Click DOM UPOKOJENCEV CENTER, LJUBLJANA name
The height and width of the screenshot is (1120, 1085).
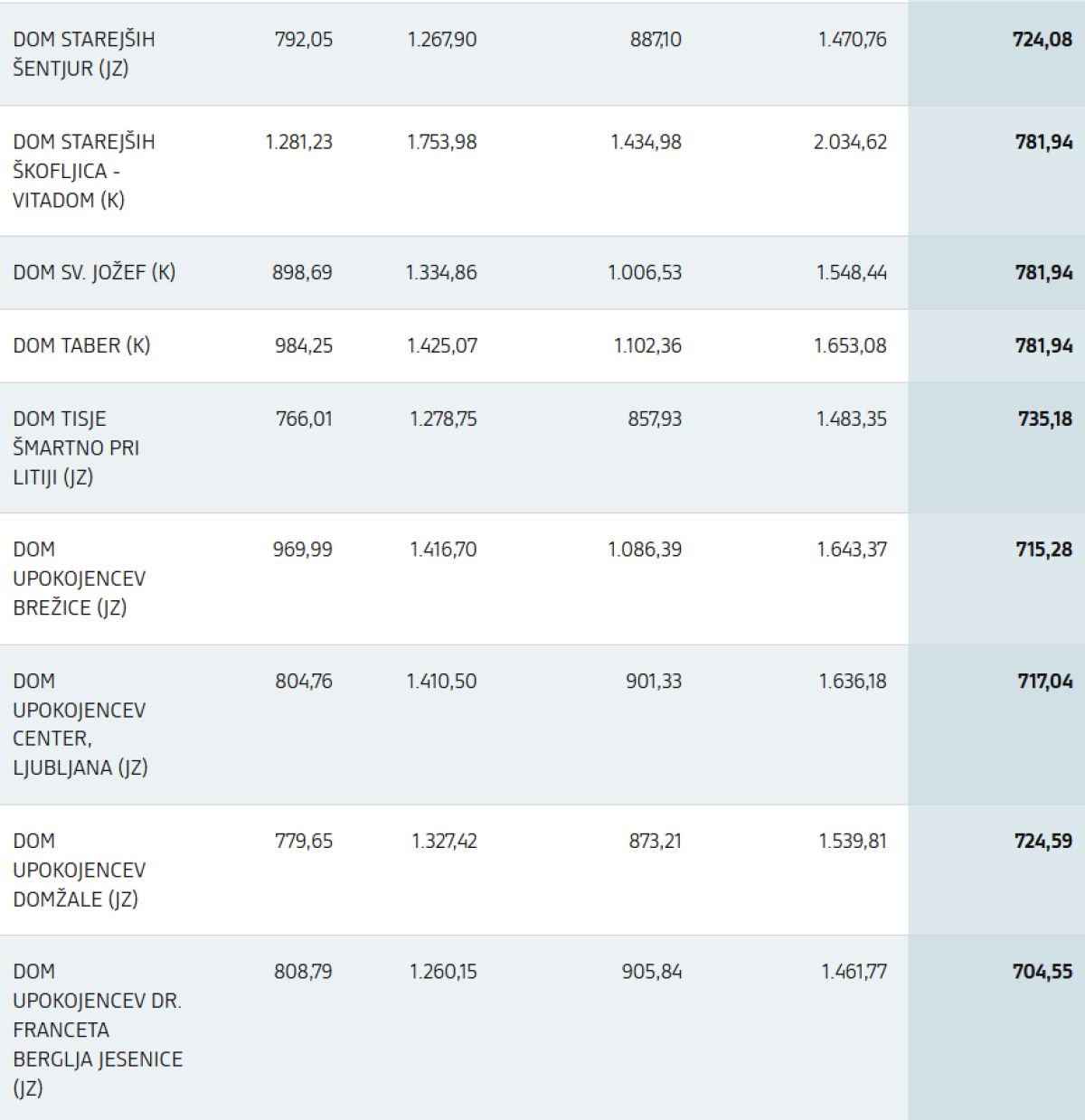80,724
